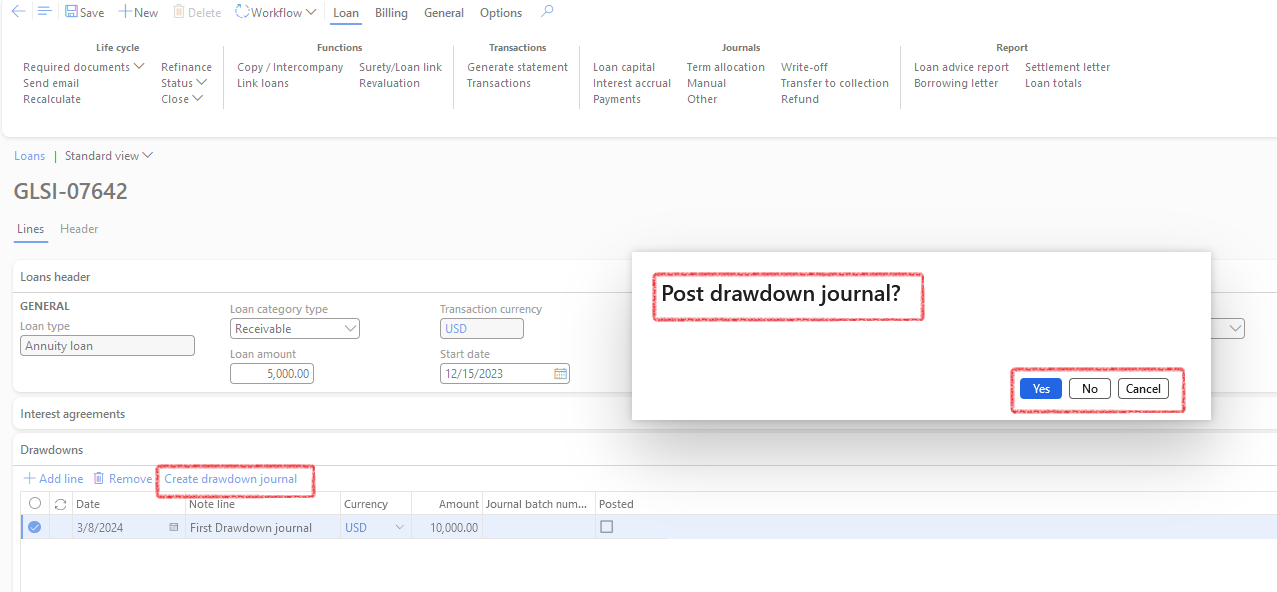Open the Write-off journal

pos(805,67)
